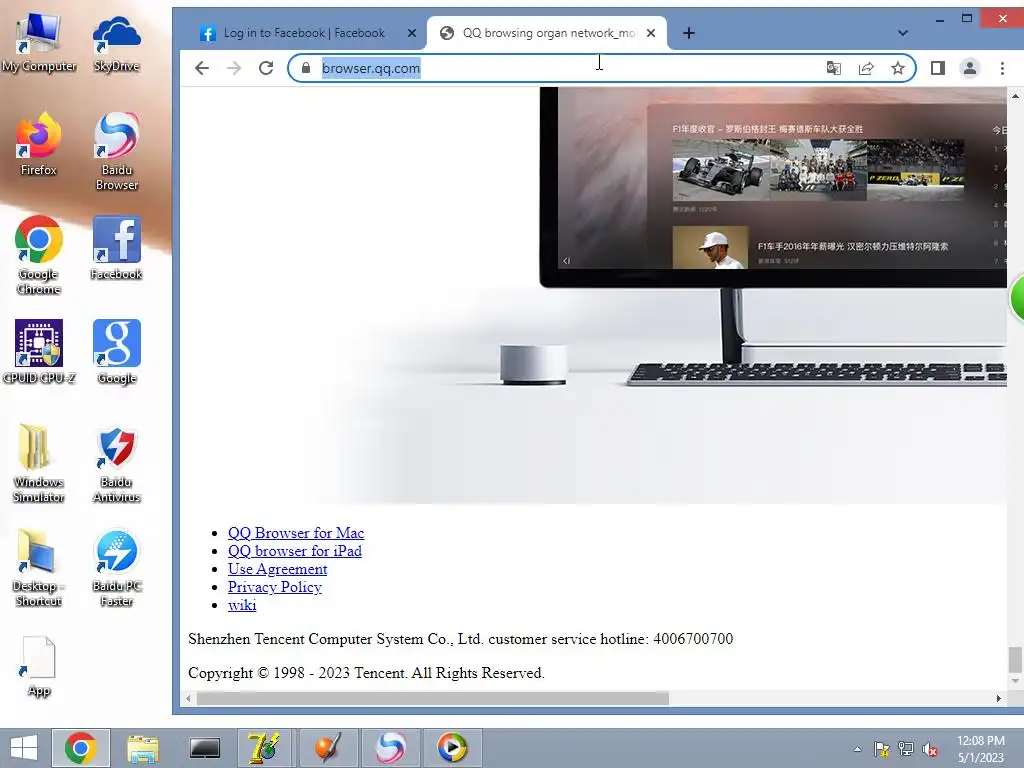Go back to the previous page

pyautogui.click(x=202, y=68)
